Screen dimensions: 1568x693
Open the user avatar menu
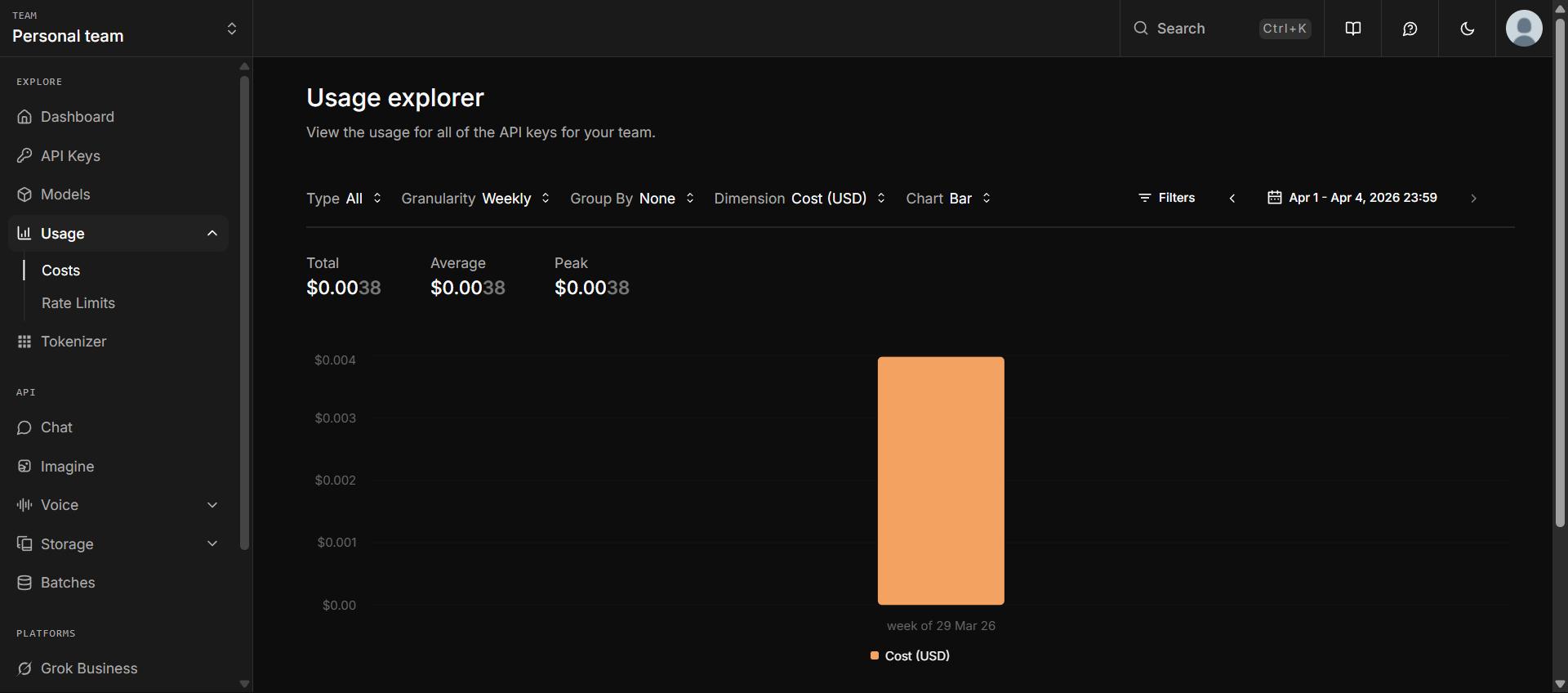1524,29
